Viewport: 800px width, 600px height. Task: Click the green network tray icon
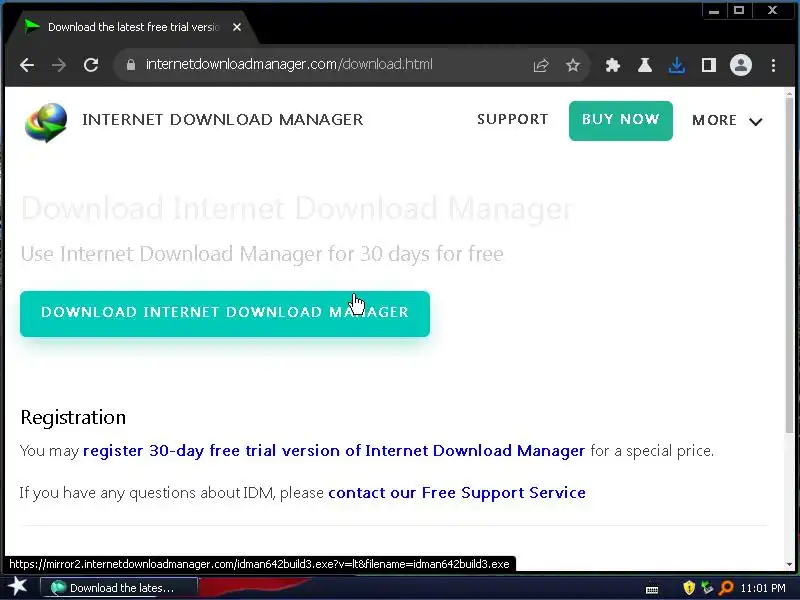point(707,588)
